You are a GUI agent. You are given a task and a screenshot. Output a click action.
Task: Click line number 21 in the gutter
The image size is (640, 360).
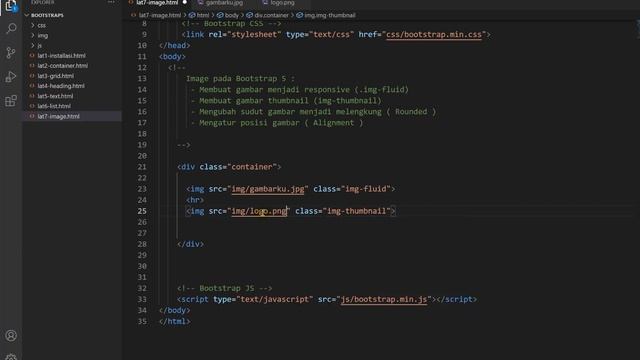[142, 167]
